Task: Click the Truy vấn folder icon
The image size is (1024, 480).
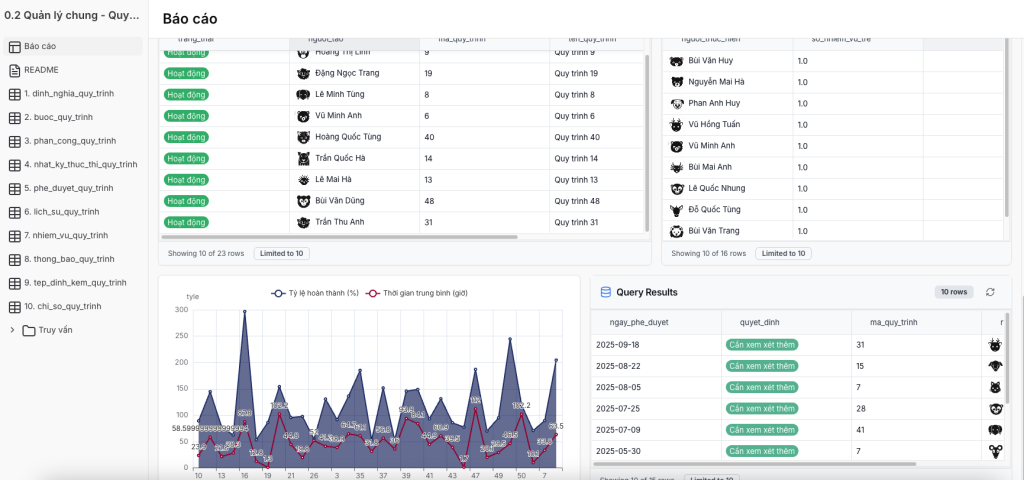Action: coord(29,330)
